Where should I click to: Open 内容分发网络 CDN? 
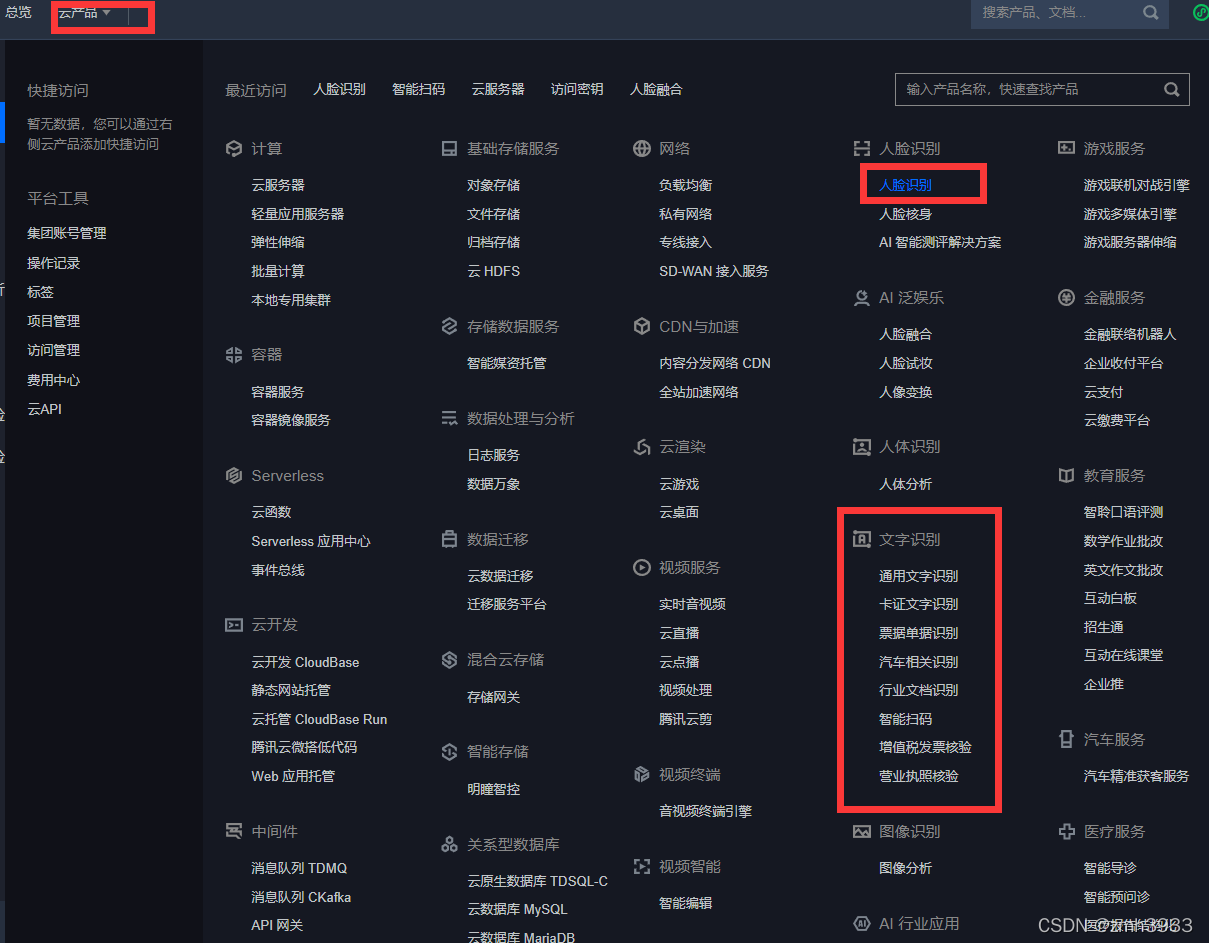click(715, 363)
